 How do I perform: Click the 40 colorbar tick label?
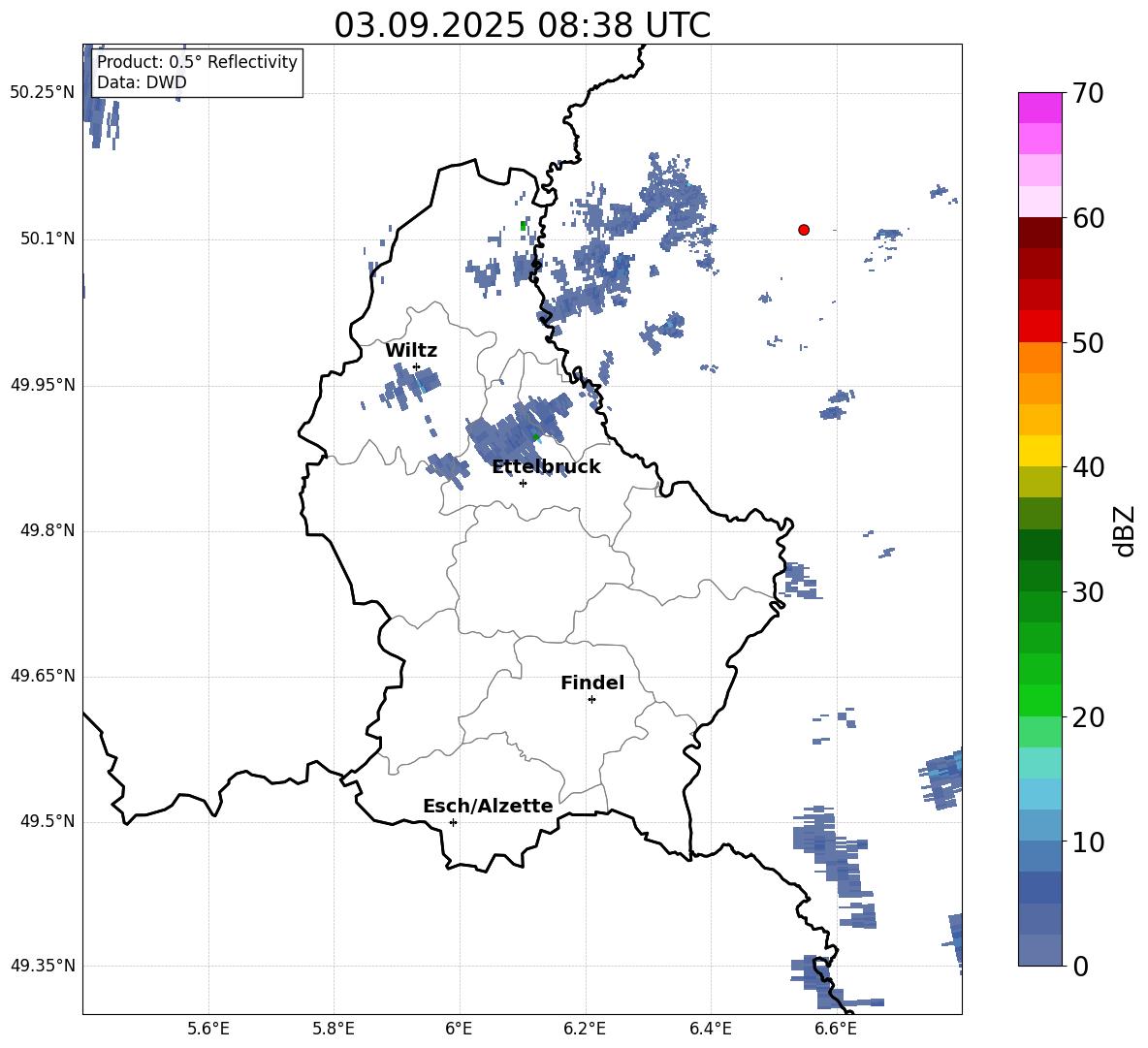[1088, 467]
